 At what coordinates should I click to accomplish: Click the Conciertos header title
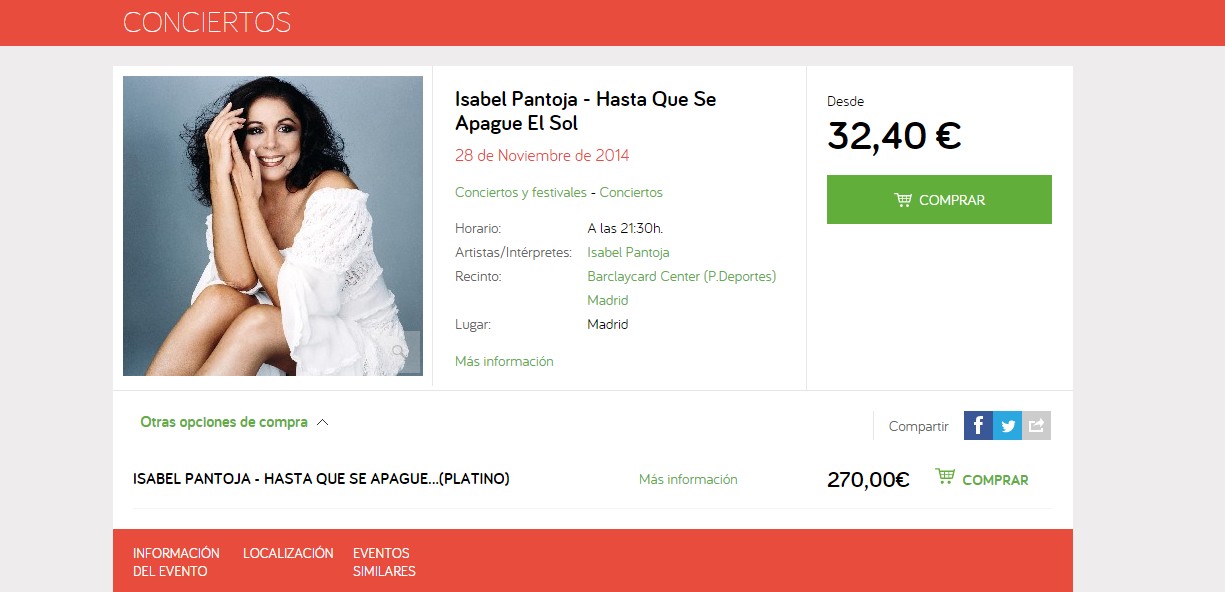[207, 22]
